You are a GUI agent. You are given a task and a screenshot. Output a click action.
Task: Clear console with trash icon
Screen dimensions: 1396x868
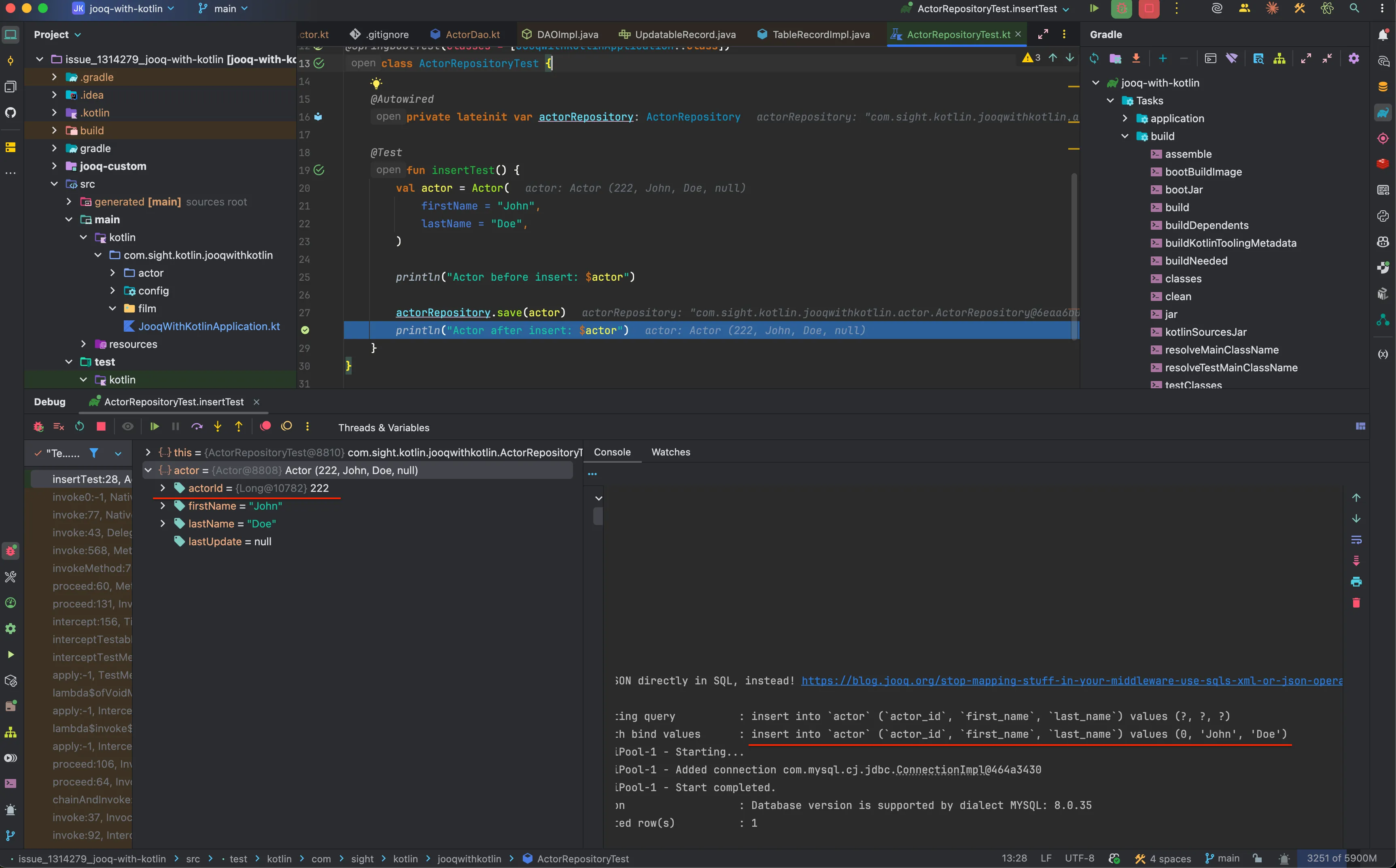tap(1356, 603)
